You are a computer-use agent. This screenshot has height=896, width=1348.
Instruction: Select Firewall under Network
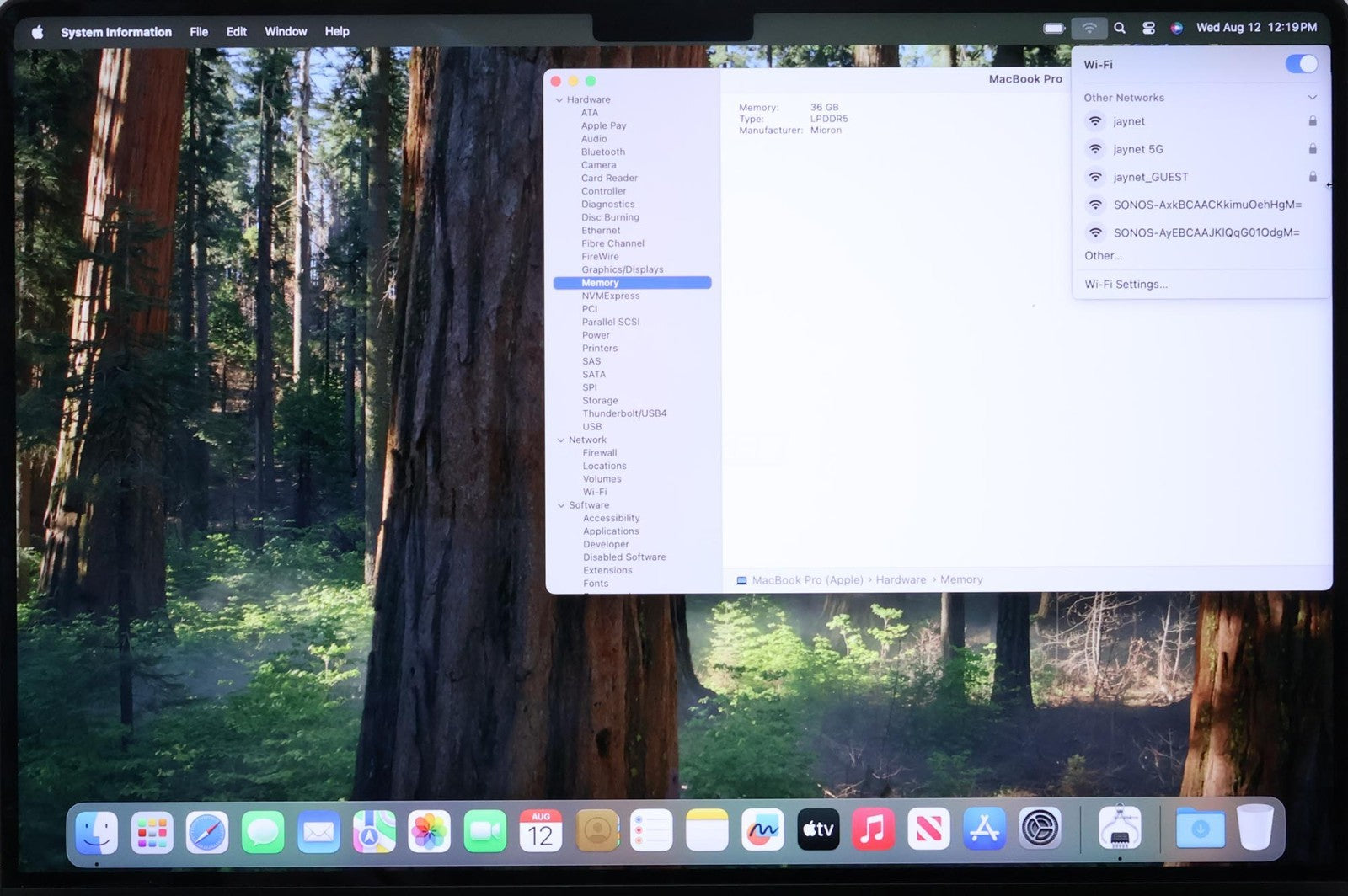600,453
